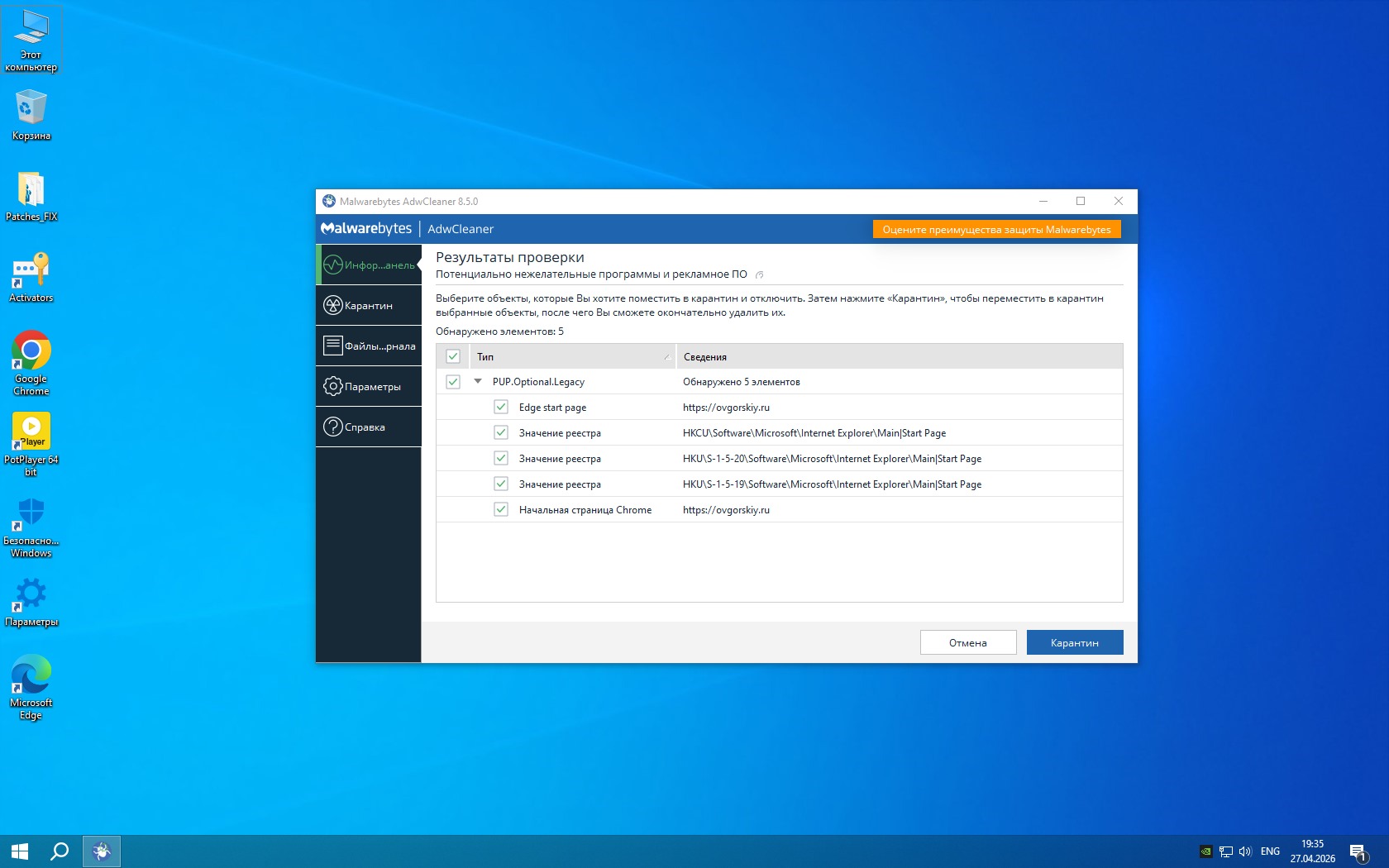1389x868 pixels.
Task: Open the Справка help section
Action: pos(369,427)
